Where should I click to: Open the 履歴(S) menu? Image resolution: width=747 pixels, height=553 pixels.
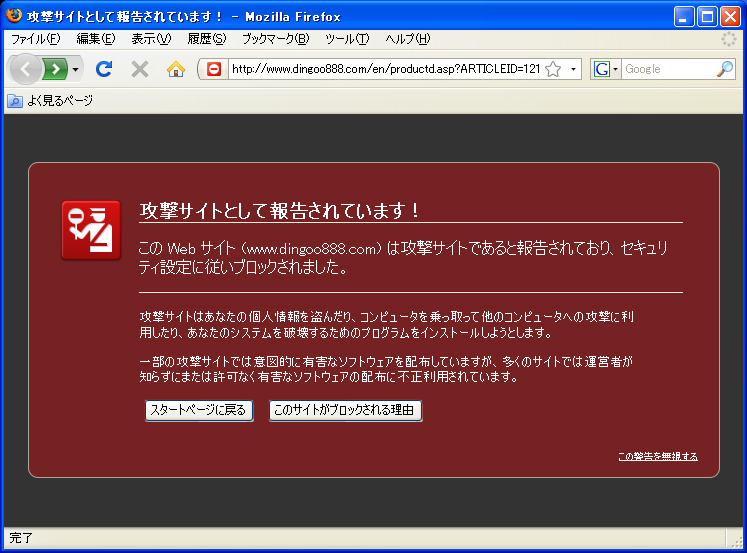click(x=206, y=39)
